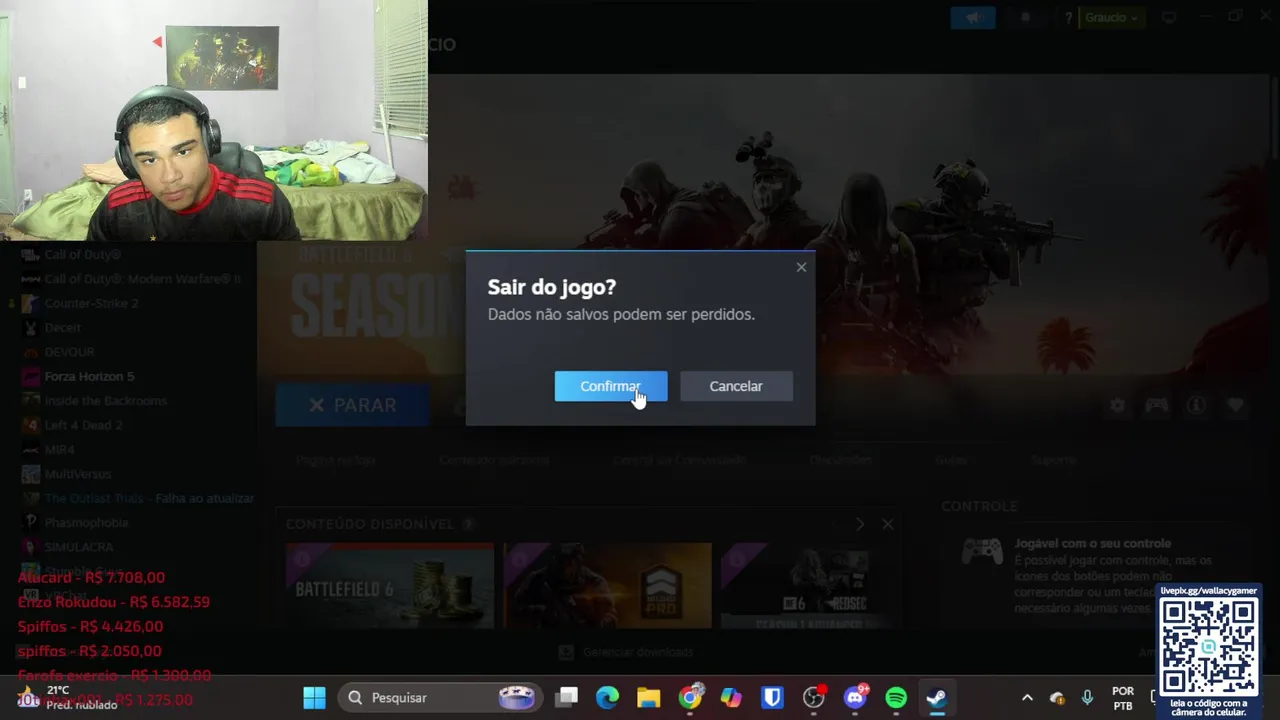Viewport: 1280px width, 720px height.
Task: Select Phasmophobia in library list
Action: (86, 522)
